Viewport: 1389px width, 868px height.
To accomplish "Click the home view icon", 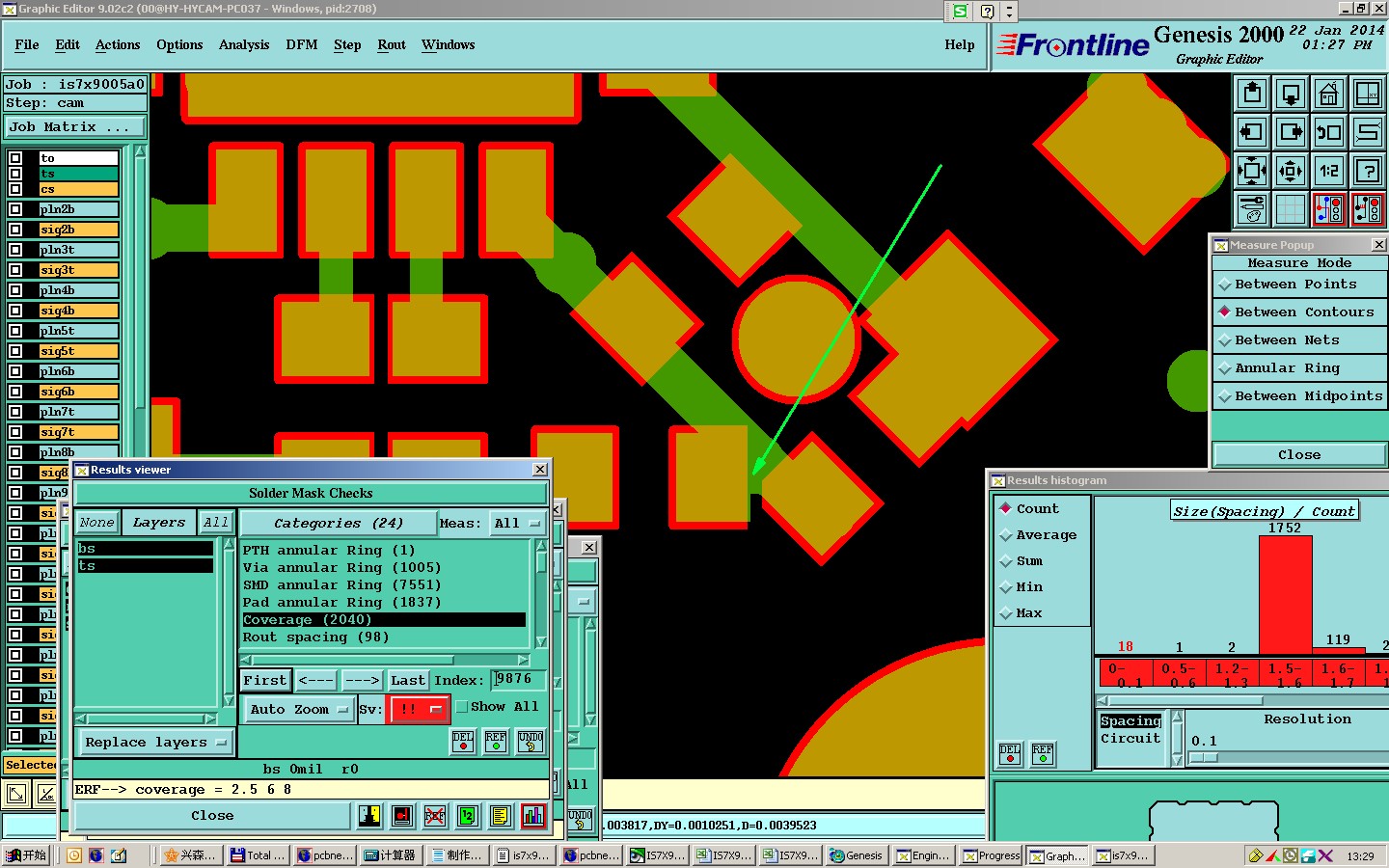I will pyautogui.click(x=1329, y=94).
